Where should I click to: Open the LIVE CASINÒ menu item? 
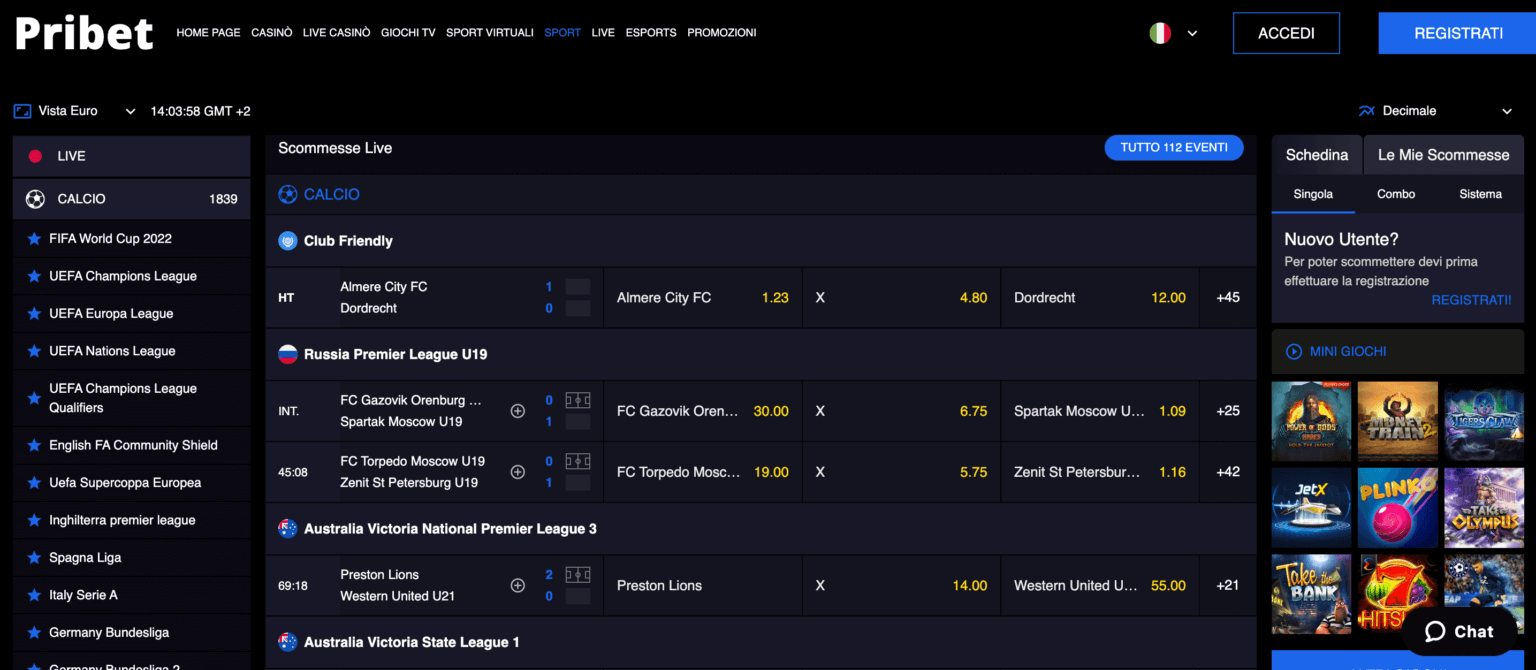[337, 33]
